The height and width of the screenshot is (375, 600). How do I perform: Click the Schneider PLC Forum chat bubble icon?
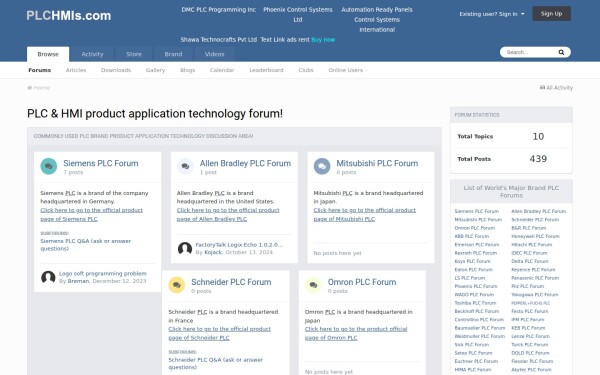tap(176, 285)
